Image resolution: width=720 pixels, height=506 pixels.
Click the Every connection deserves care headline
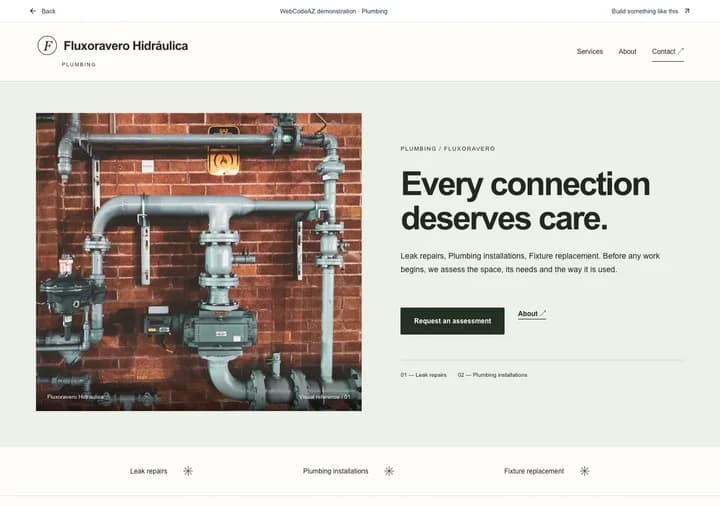(x=525, y=201)
